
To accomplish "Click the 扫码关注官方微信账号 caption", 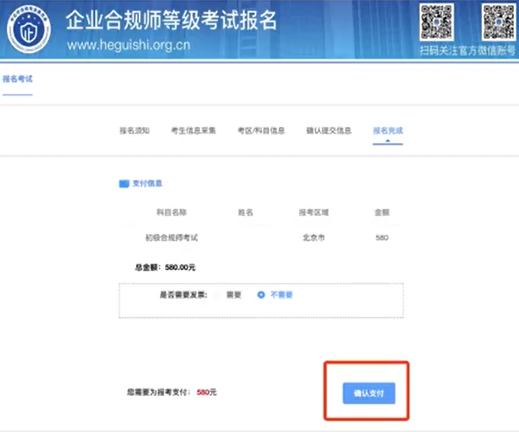I will [468, 51].
